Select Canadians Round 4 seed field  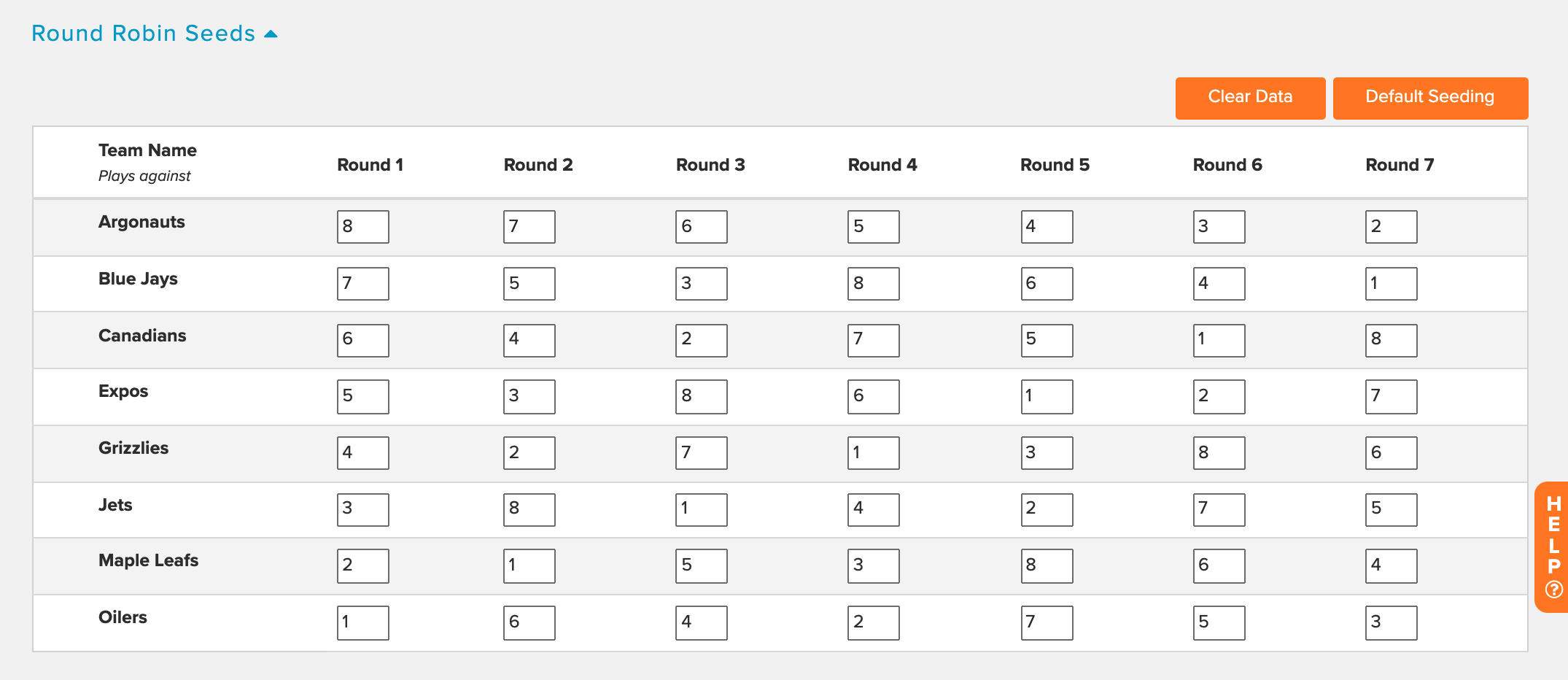(x=874, y=340)
